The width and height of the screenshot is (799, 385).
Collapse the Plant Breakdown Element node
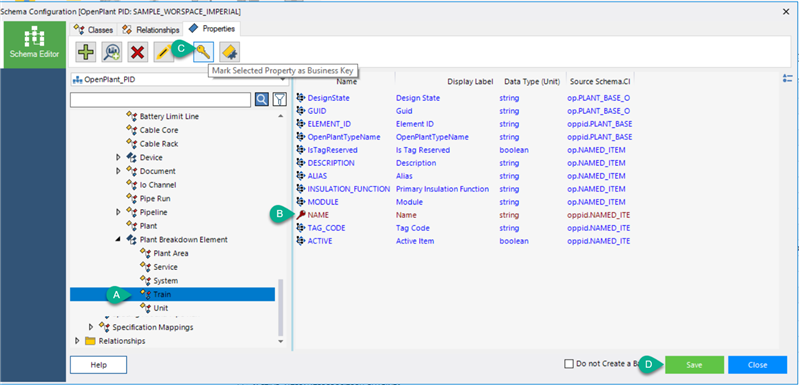(x=119, y=239)
